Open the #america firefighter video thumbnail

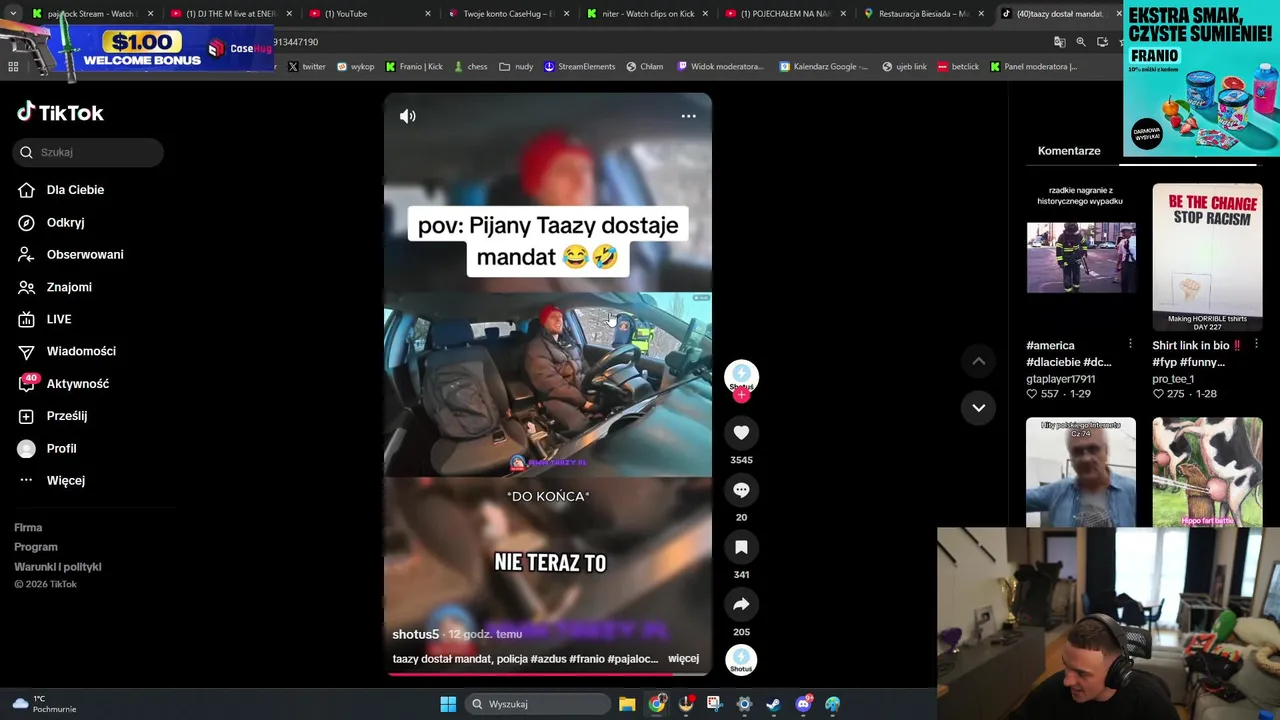(x=1081, y=257)
